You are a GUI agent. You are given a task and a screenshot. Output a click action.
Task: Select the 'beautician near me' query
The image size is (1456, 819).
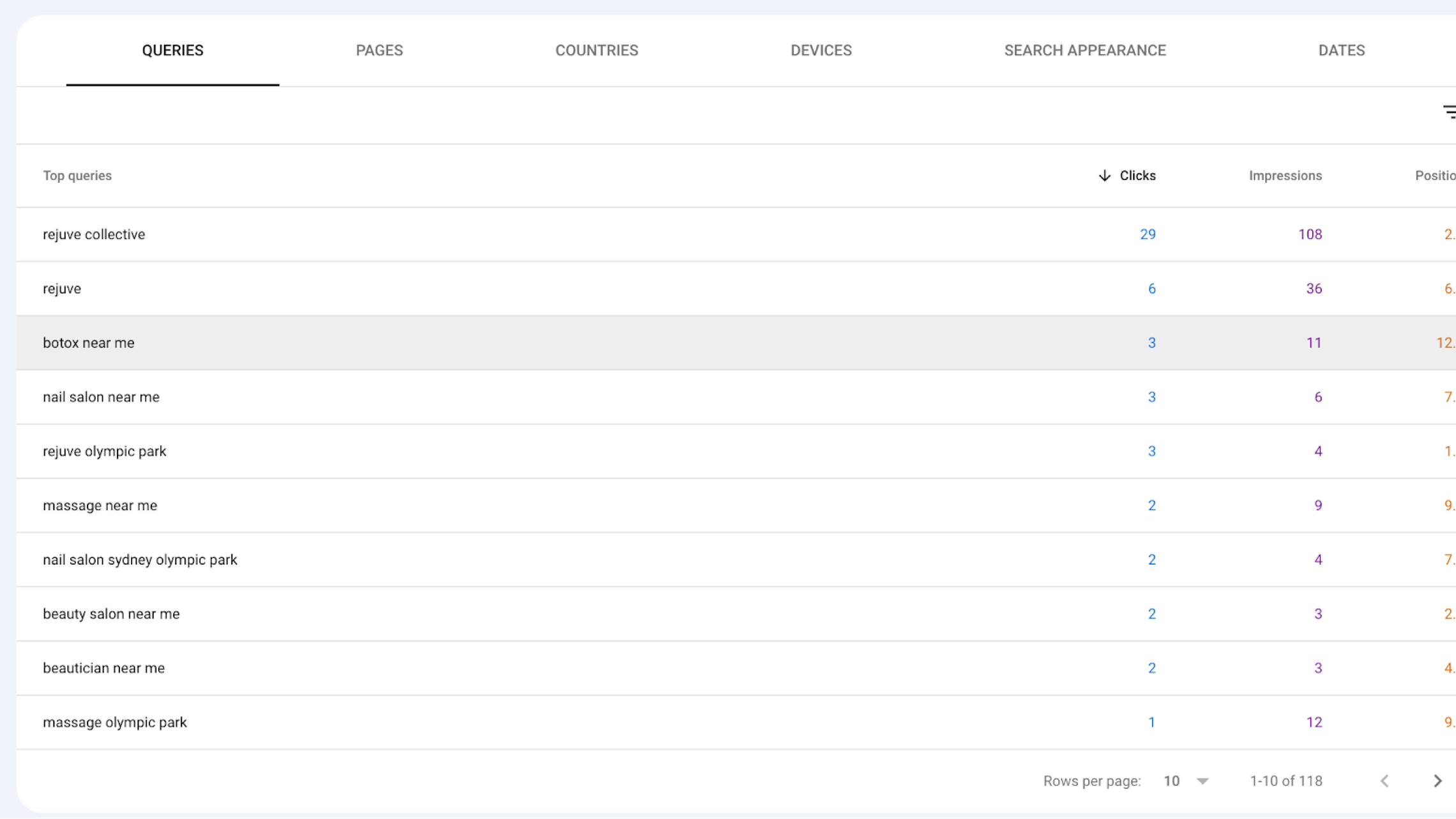pyautogui.click(x=103, y=668)
